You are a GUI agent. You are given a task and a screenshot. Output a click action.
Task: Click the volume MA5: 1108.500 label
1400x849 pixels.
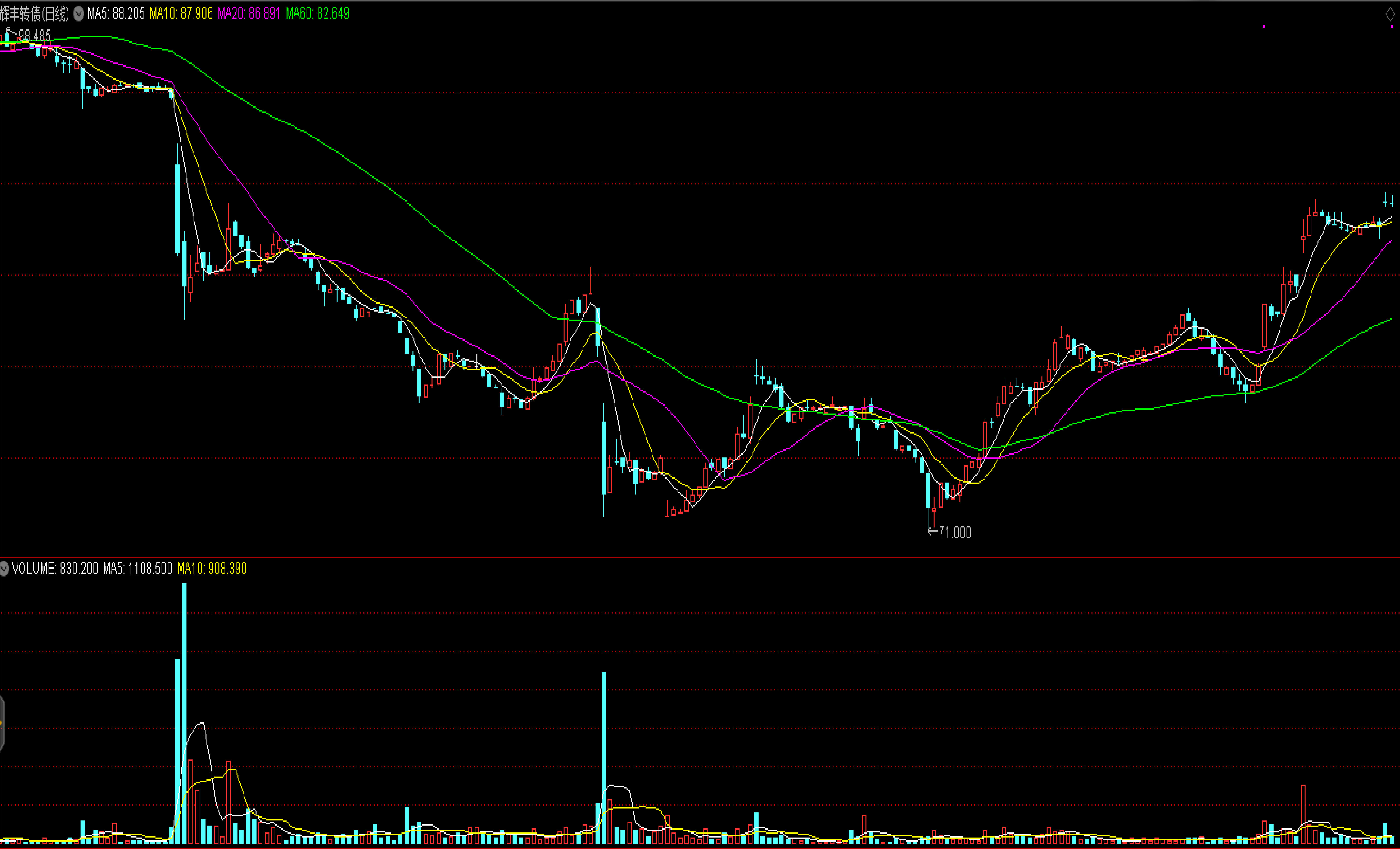tap(137, 568)
